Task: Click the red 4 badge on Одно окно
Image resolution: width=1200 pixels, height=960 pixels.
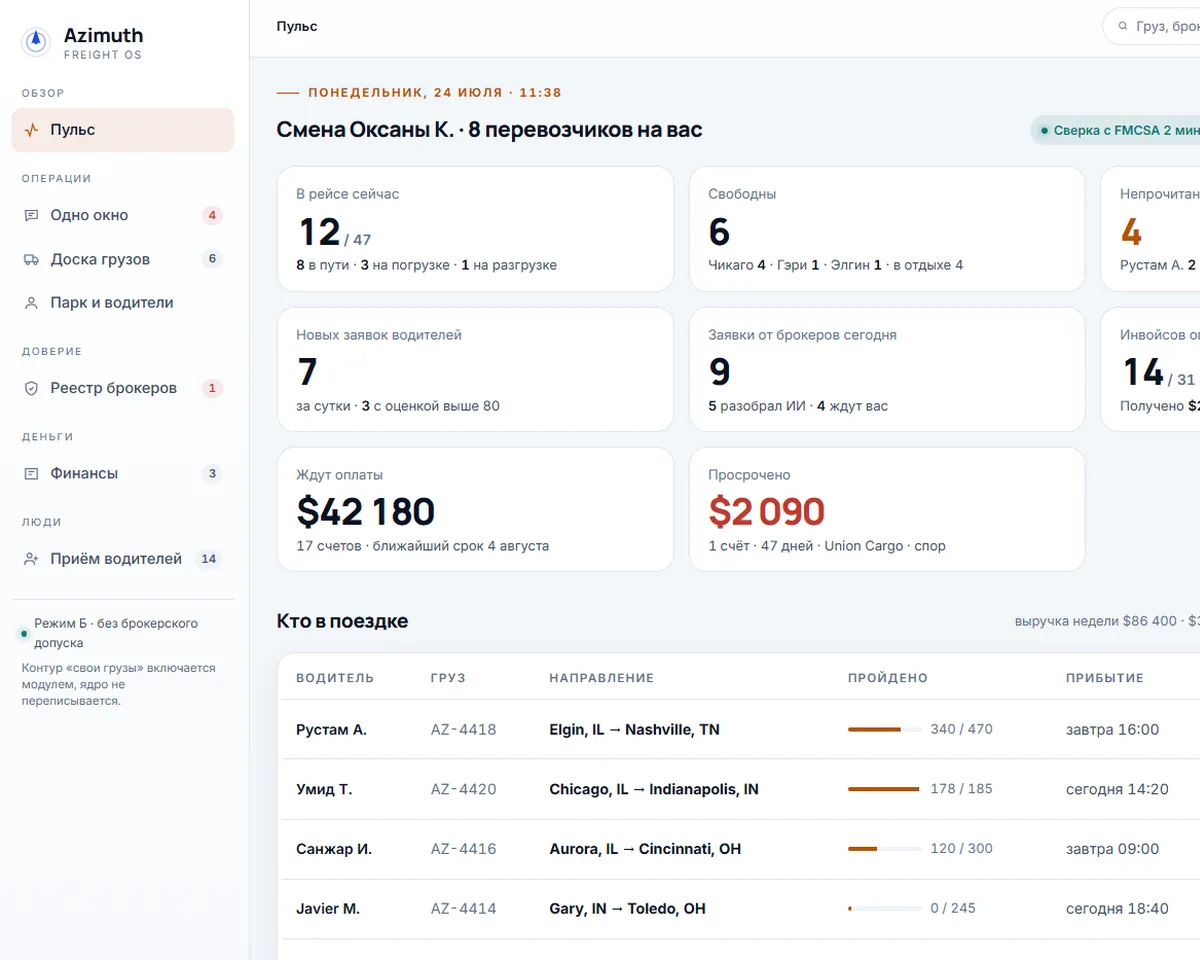Action: pos(211,215)
